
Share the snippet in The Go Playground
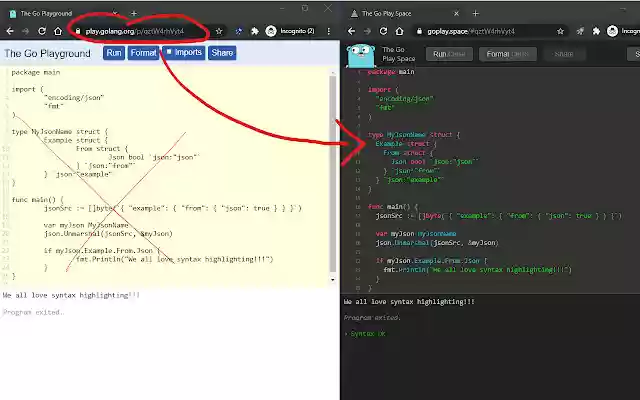(x=222, y=53)
